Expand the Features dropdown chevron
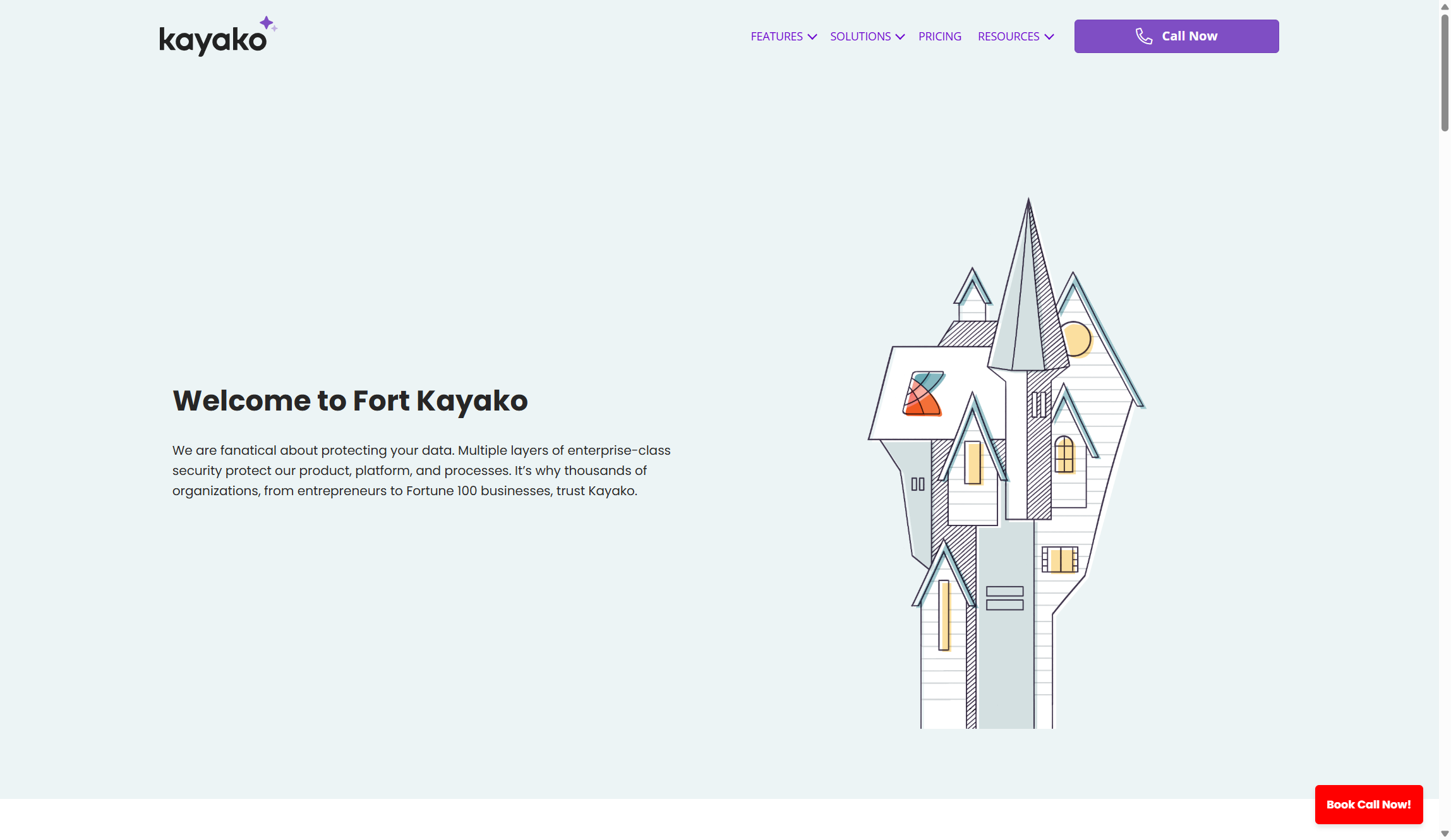 [x=812, y=37]
